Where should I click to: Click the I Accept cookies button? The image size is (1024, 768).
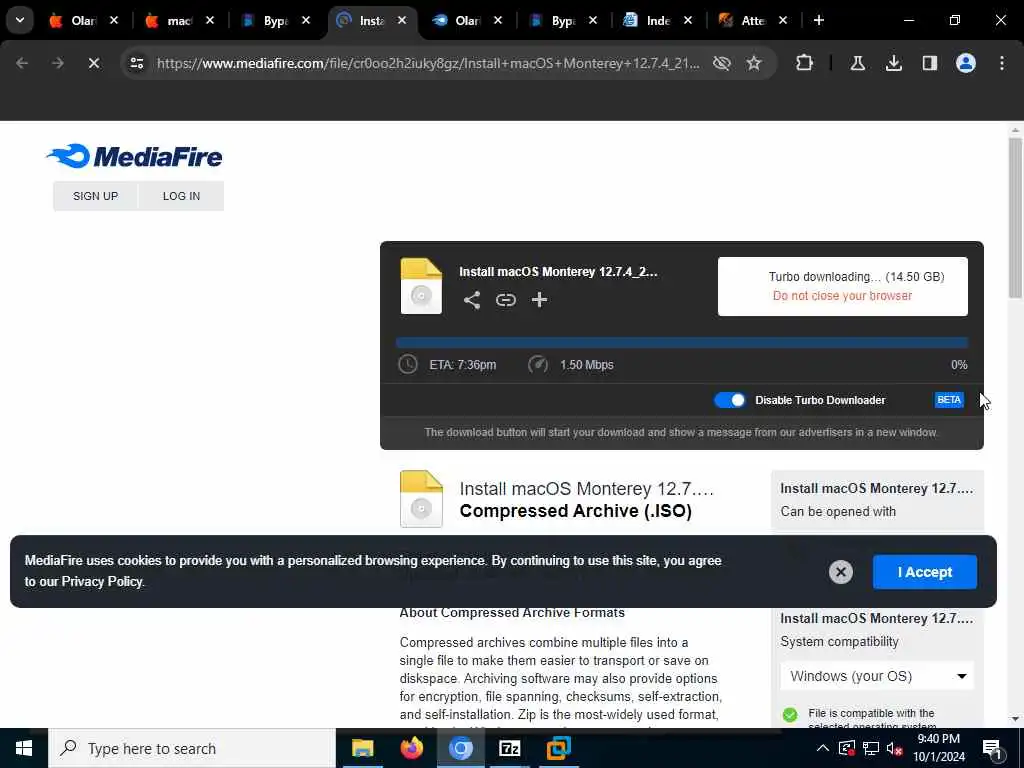pos(925,572)
